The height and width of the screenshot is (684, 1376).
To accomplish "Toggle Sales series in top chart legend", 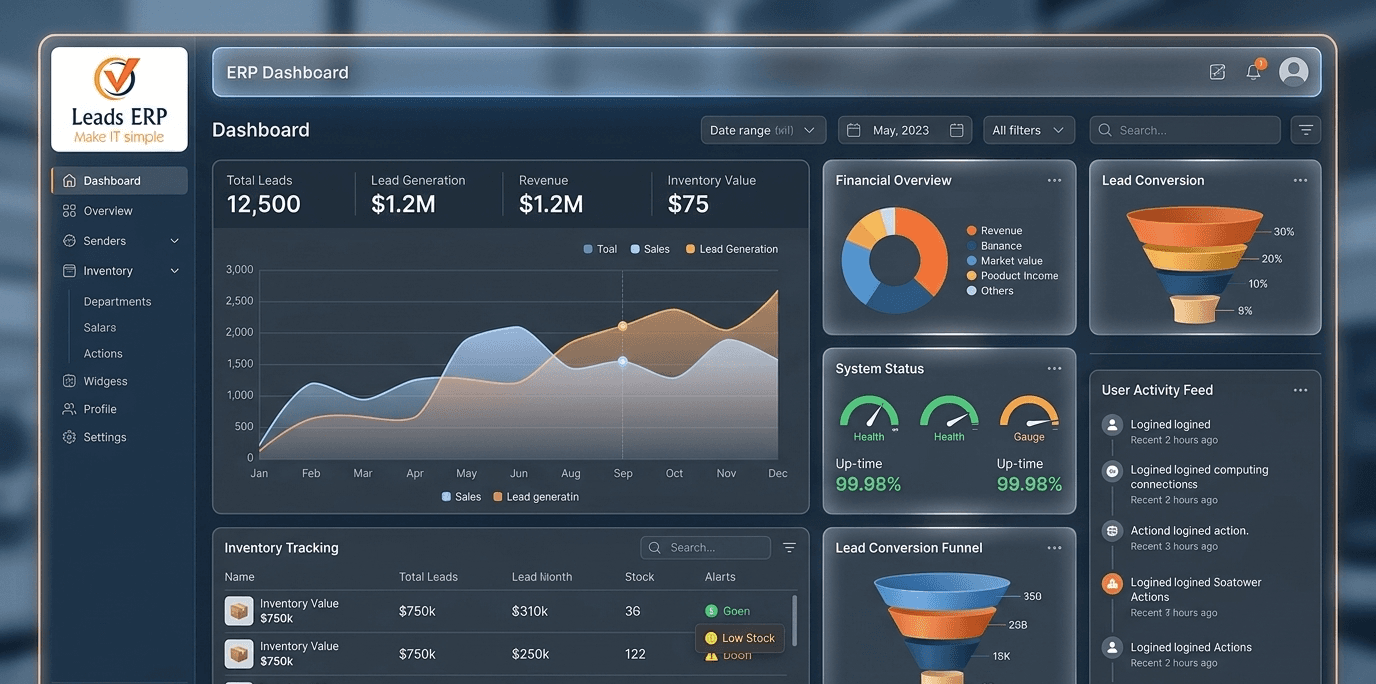I will click(650, 249).
